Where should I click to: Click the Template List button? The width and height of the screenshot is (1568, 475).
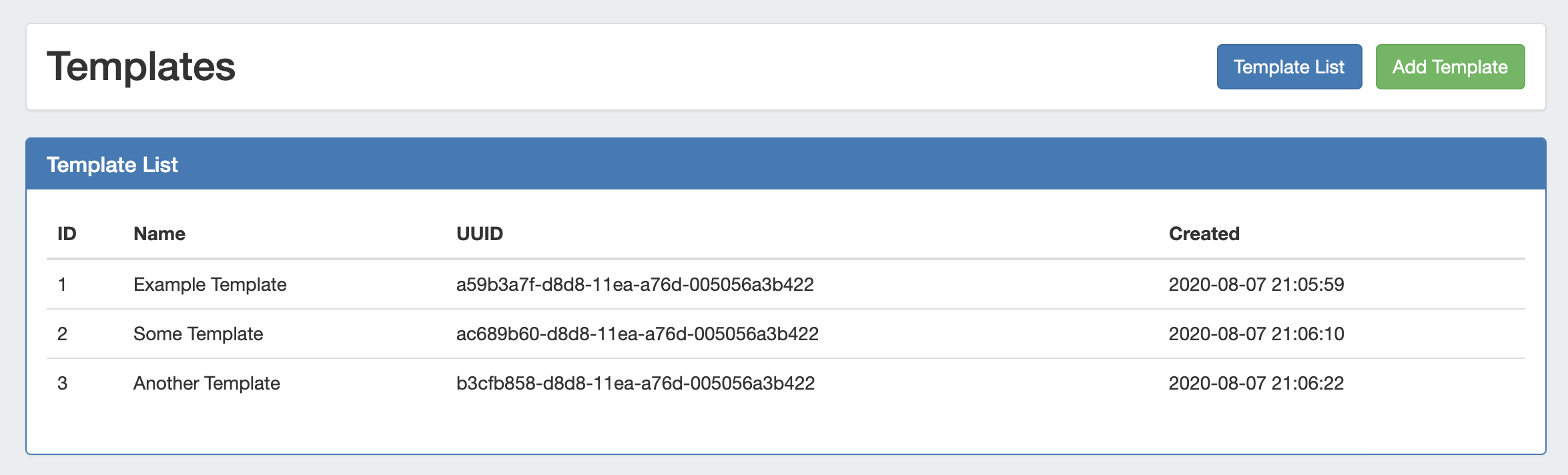[1288, 67]
